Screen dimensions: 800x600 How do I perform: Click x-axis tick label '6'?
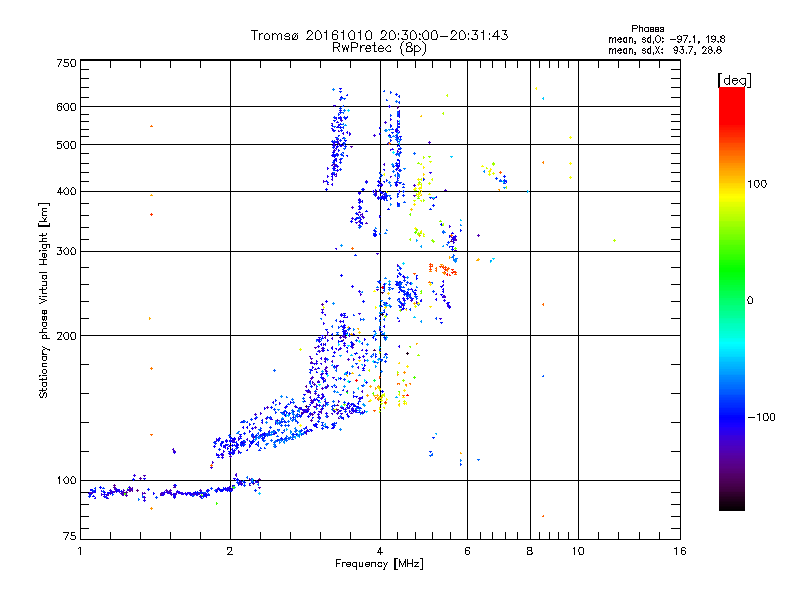pos(467,551)
